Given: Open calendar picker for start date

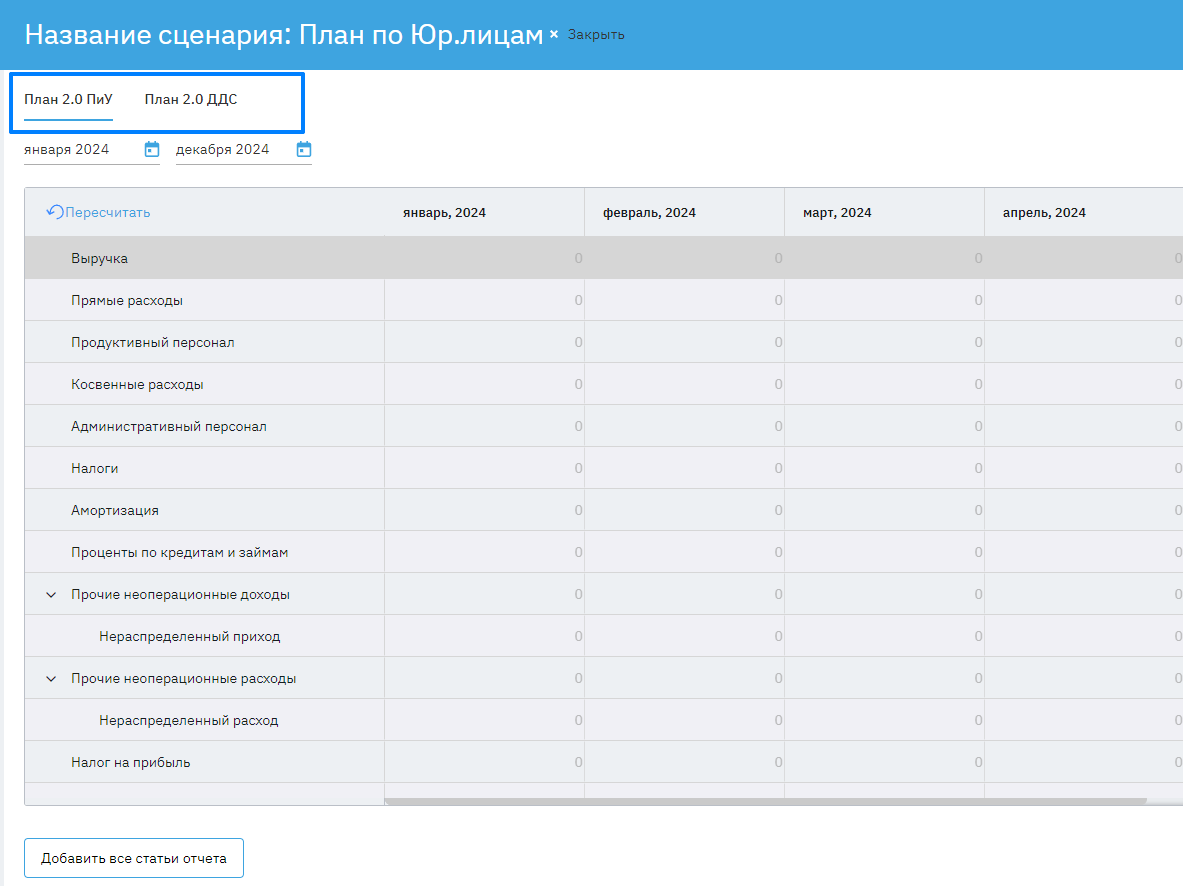Looking at the screenshot, I should (152, 150).
